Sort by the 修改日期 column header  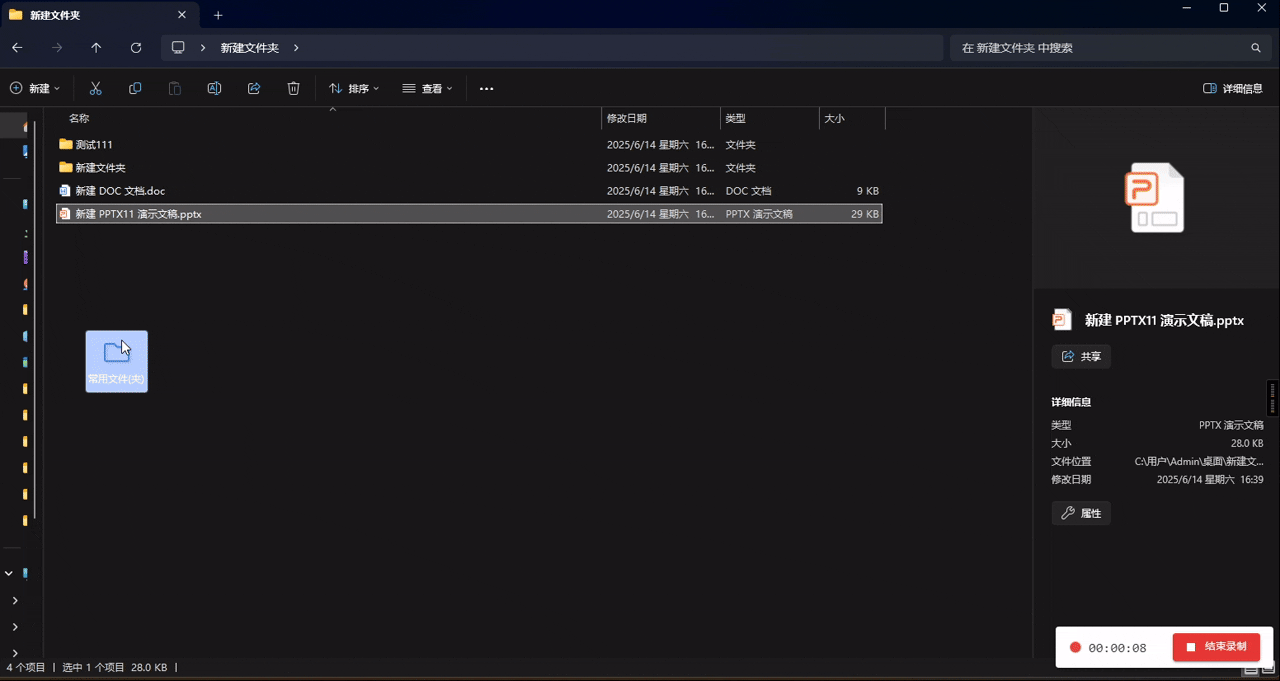627,118
